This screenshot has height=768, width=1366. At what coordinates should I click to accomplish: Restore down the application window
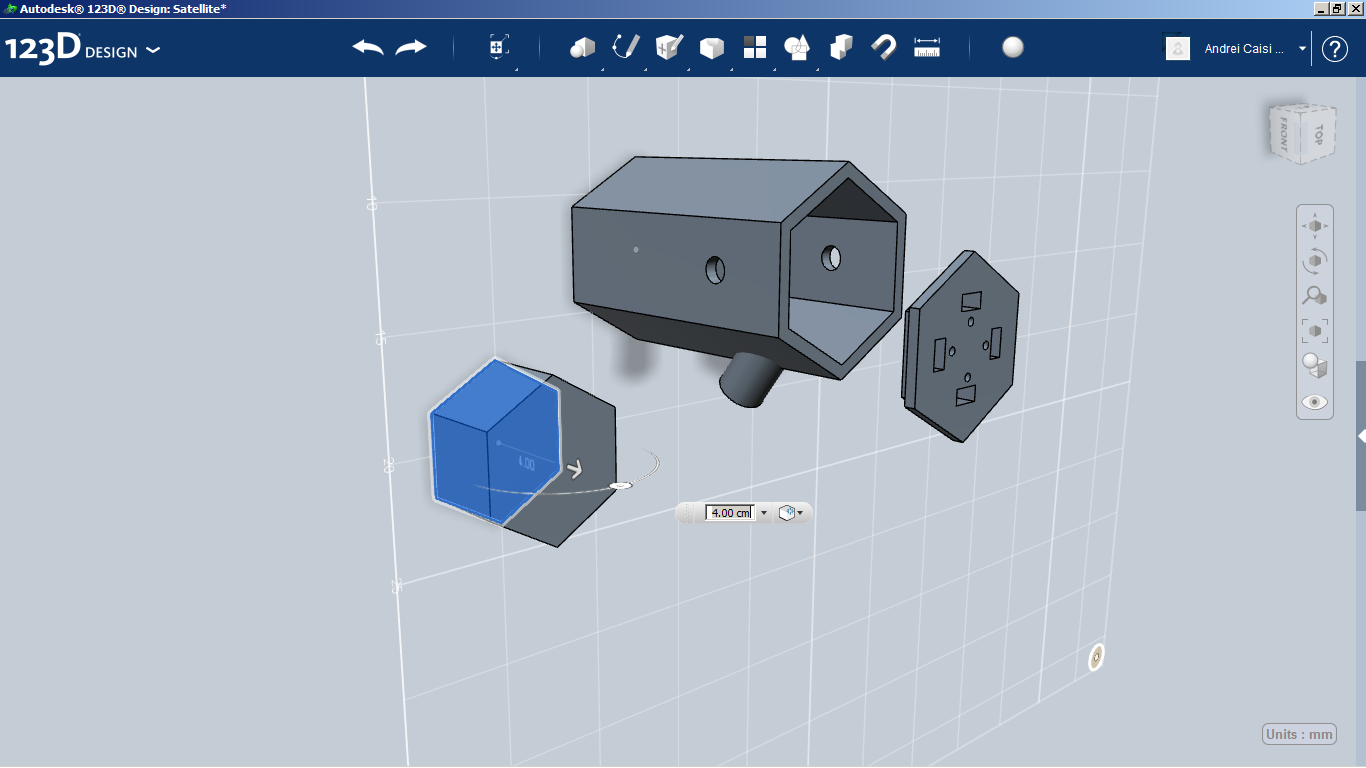click(x=1337, y=8)
